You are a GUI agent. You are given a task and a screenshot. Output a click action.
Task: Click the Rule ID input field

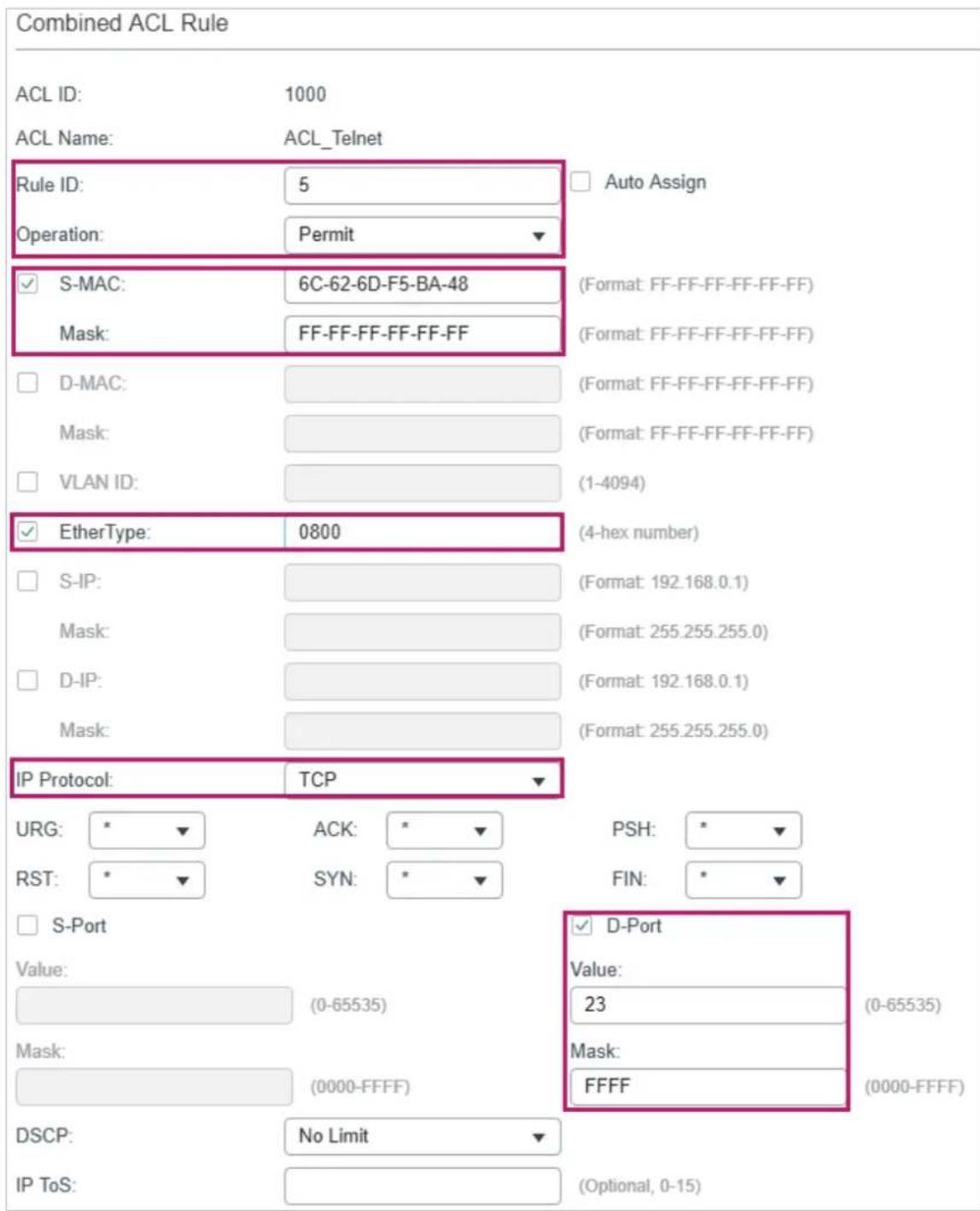[423, 185]
